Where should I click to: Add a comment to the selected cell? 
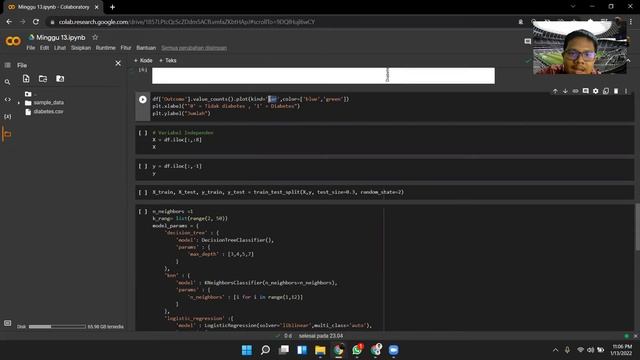tap(586, 91)
